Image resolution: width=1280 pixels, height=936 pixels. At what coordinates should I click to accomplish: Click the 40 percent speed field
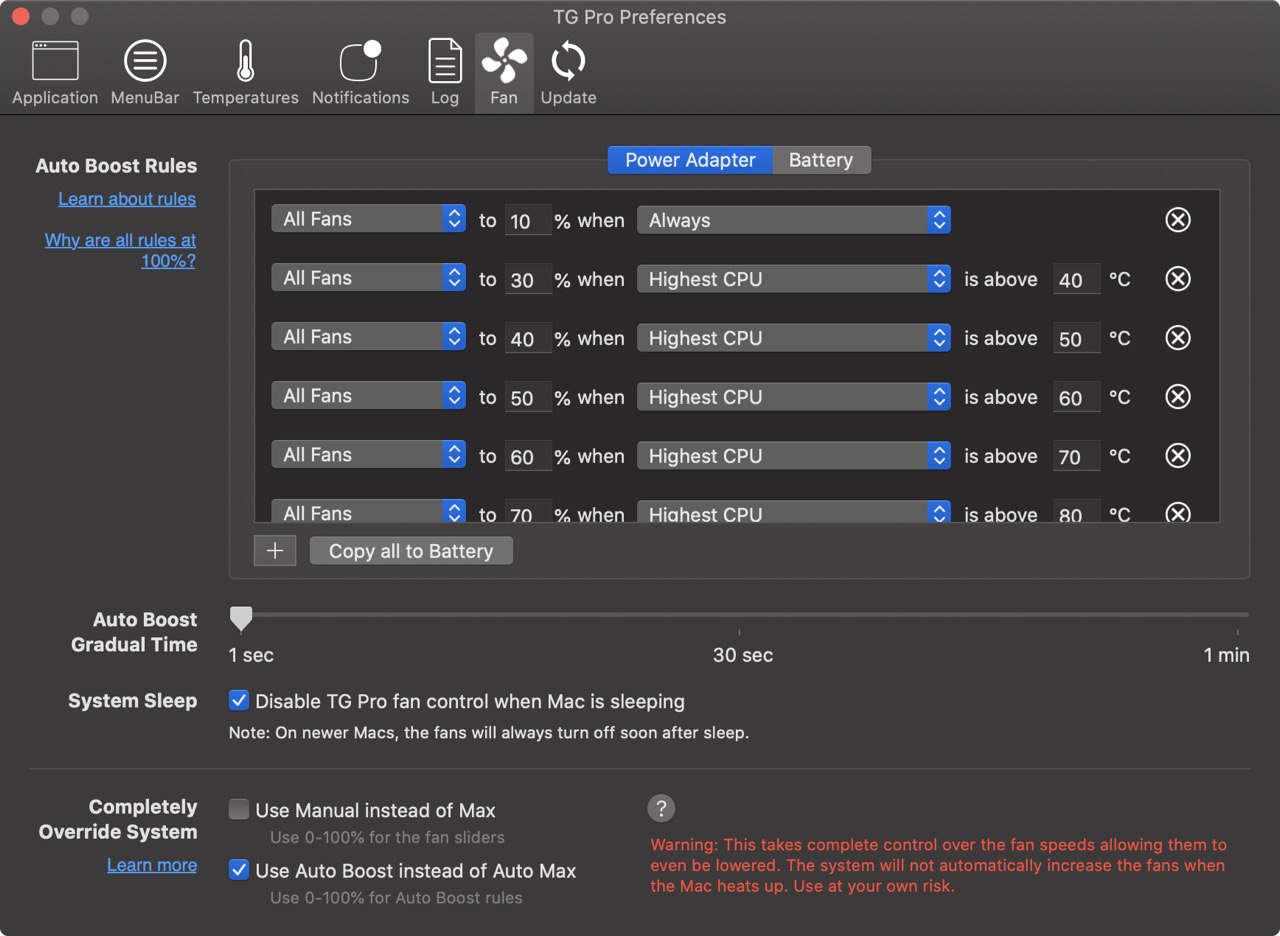coord(527,339)
